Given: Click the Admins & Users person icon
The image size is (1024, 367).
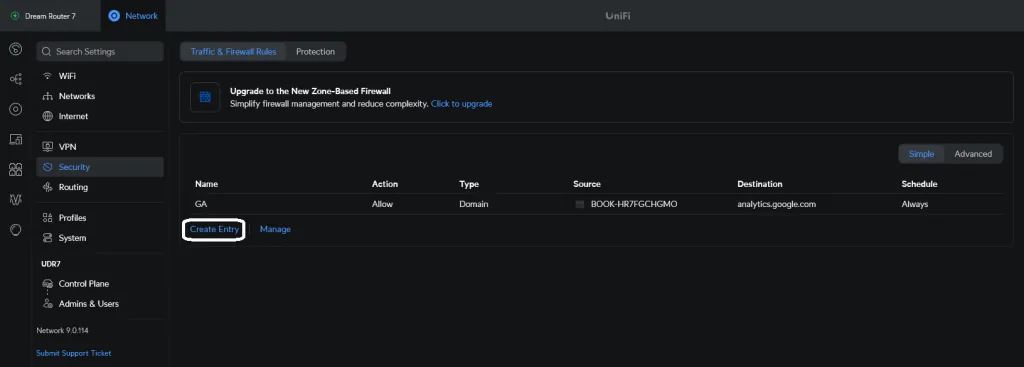Looking at the screenshot, I should [x=47, y=304].
